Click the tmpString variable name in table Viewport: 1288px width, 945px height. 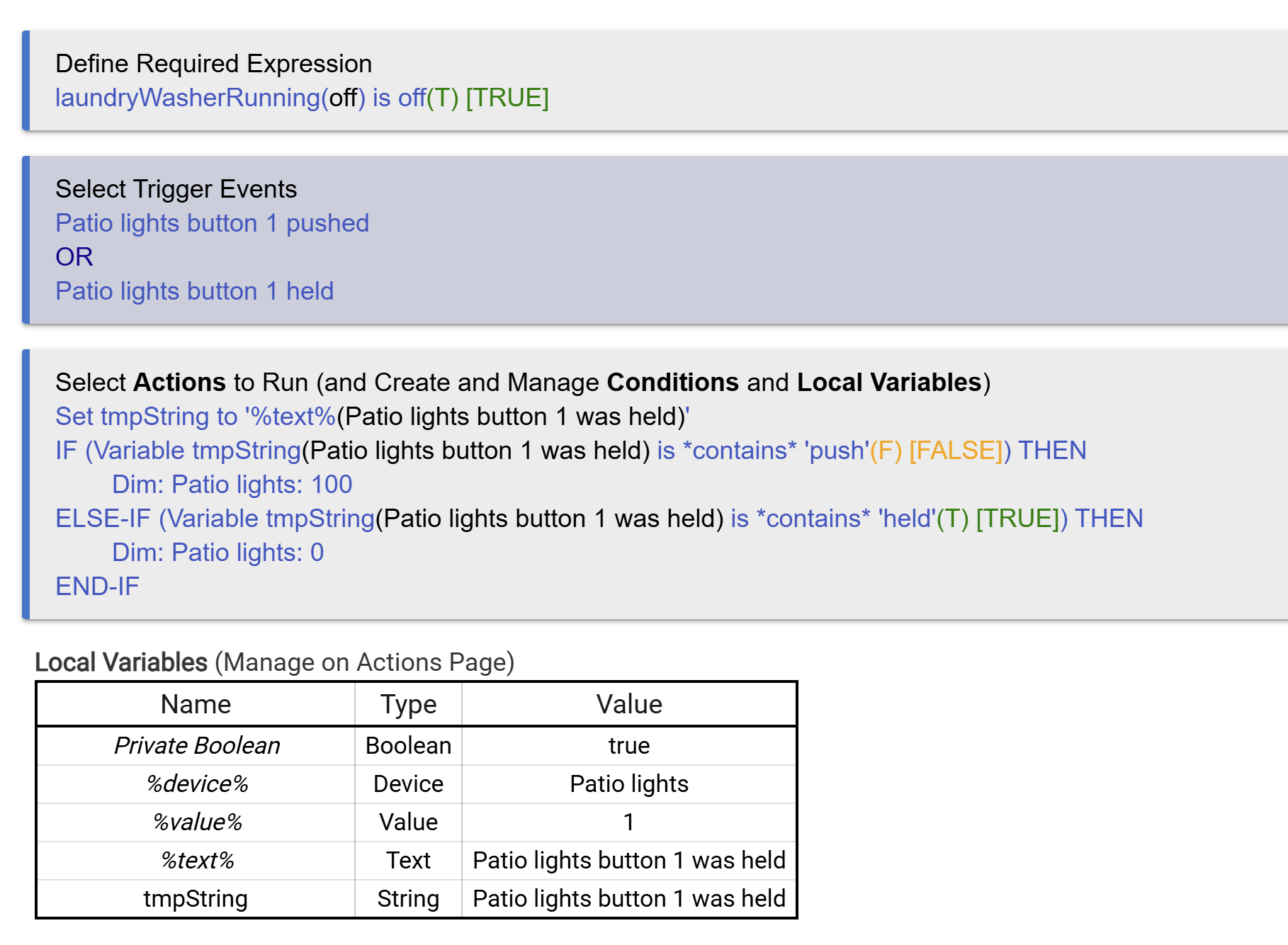point(196,898)
